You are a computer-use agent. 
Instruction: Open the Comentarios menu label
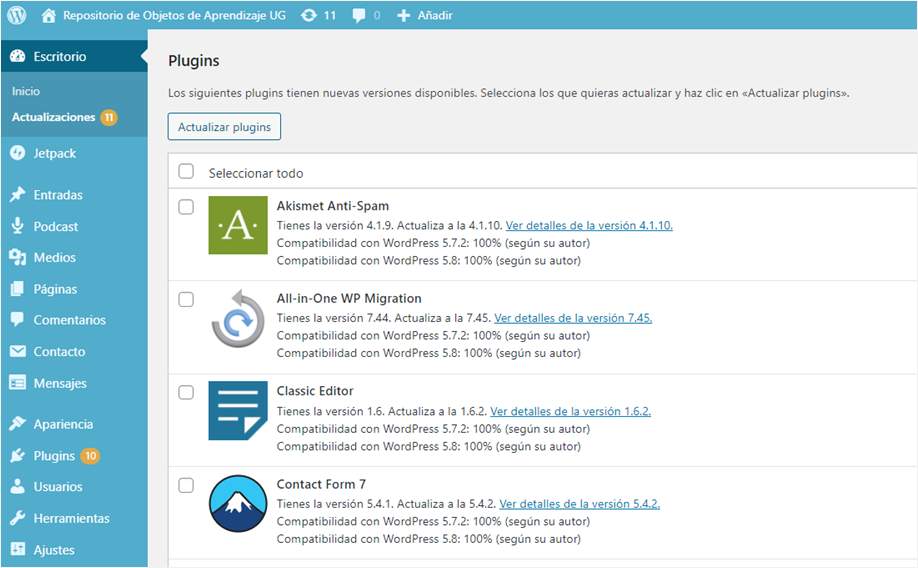[70, 320]
